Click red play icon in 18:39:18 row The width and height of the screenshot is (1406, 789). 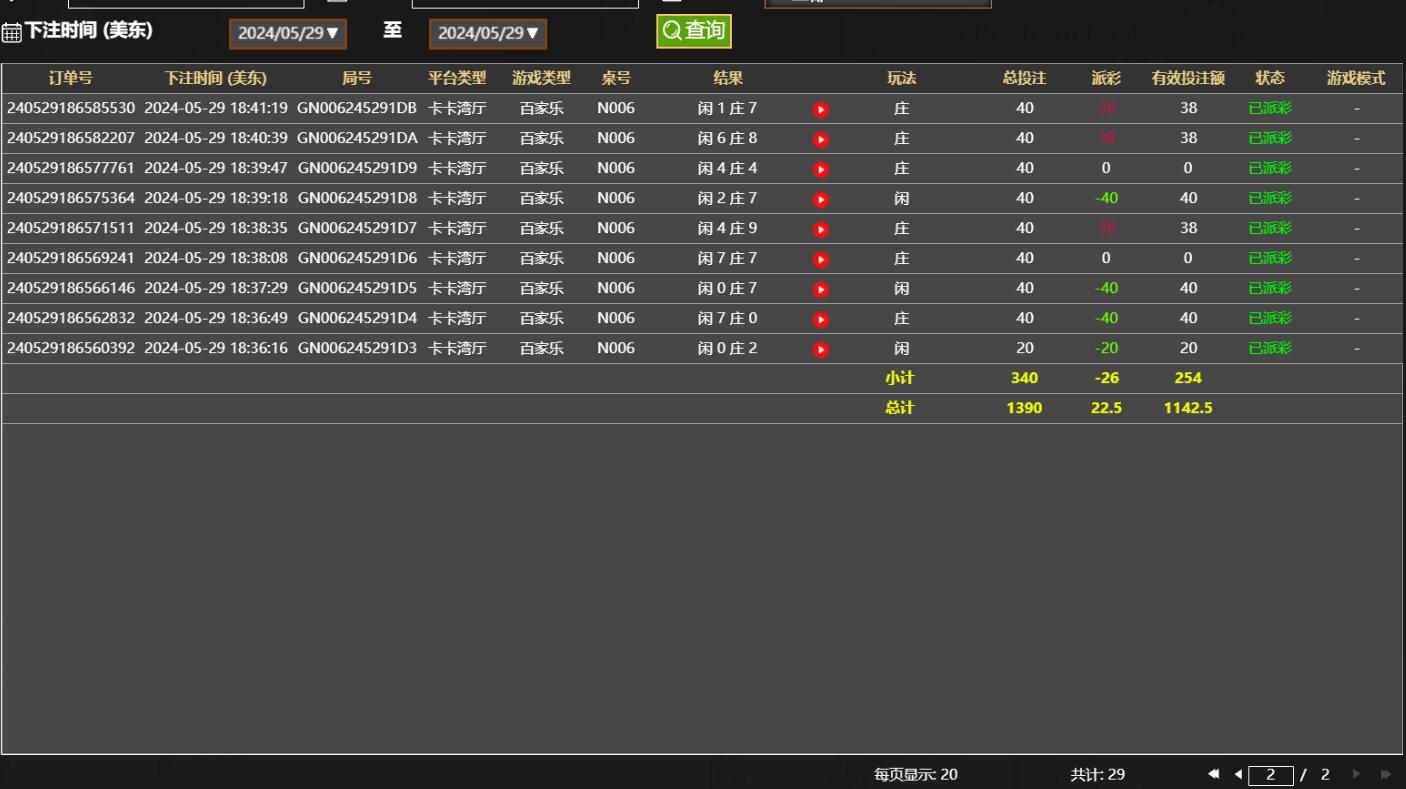coord(821,199)
